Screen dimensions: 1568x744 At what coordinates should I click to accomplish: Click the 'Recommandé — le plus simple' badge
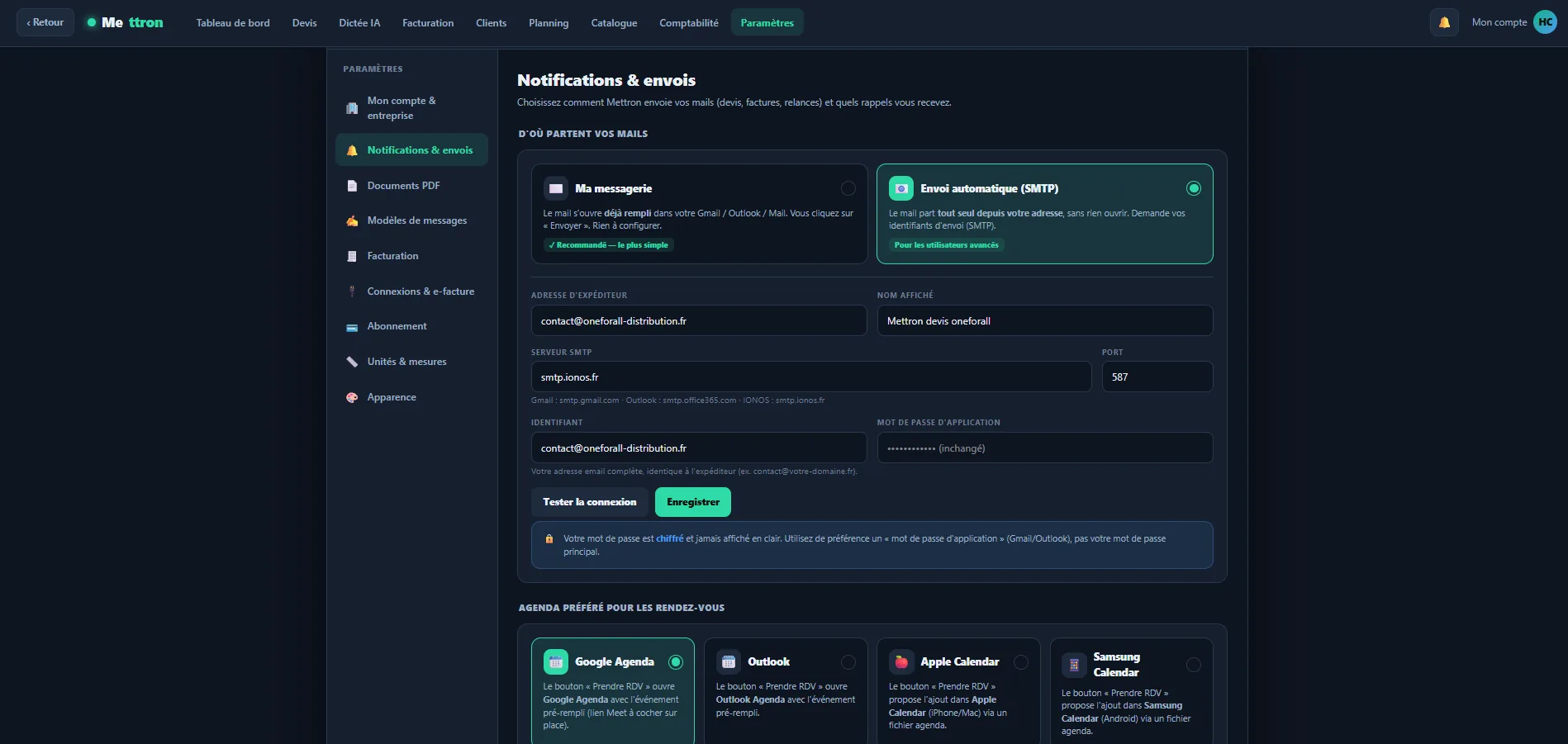point(609,245)
